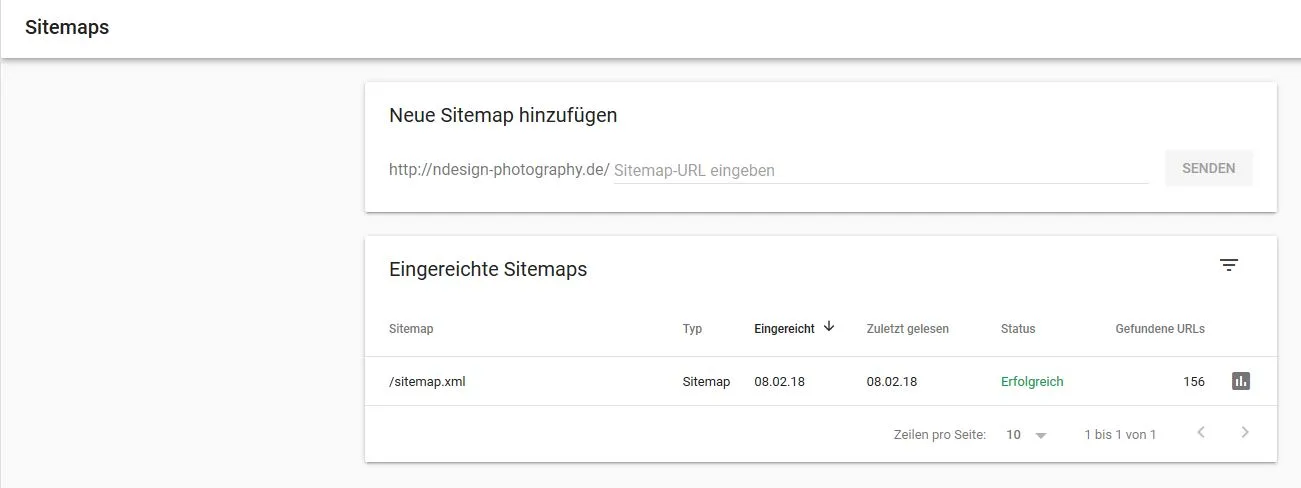Sort by the Eingereicht column header
The height and width of the screenshot is (488, 1301).
[784, 328]
